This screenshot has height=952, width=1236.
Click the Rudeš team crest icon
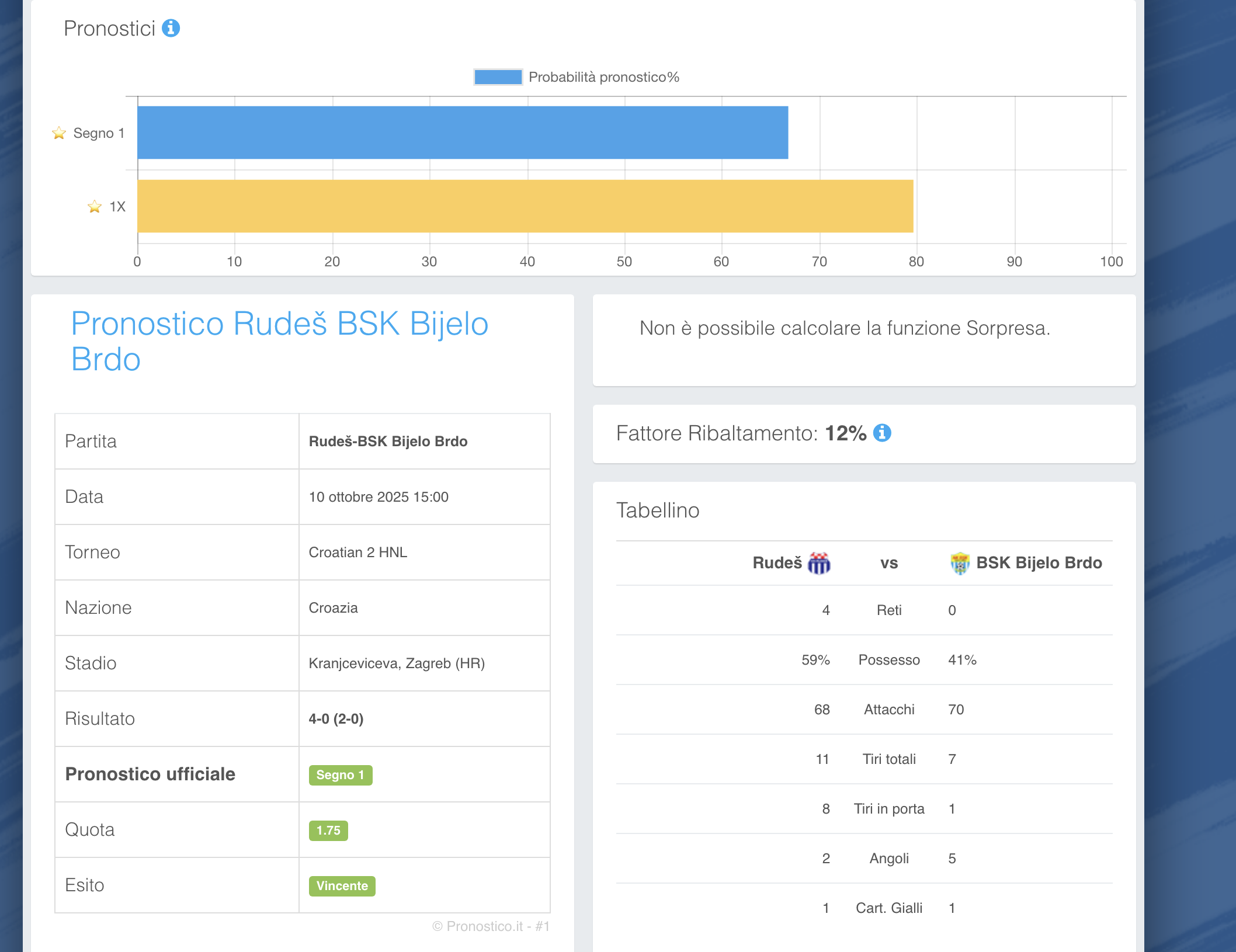(819, 563)
